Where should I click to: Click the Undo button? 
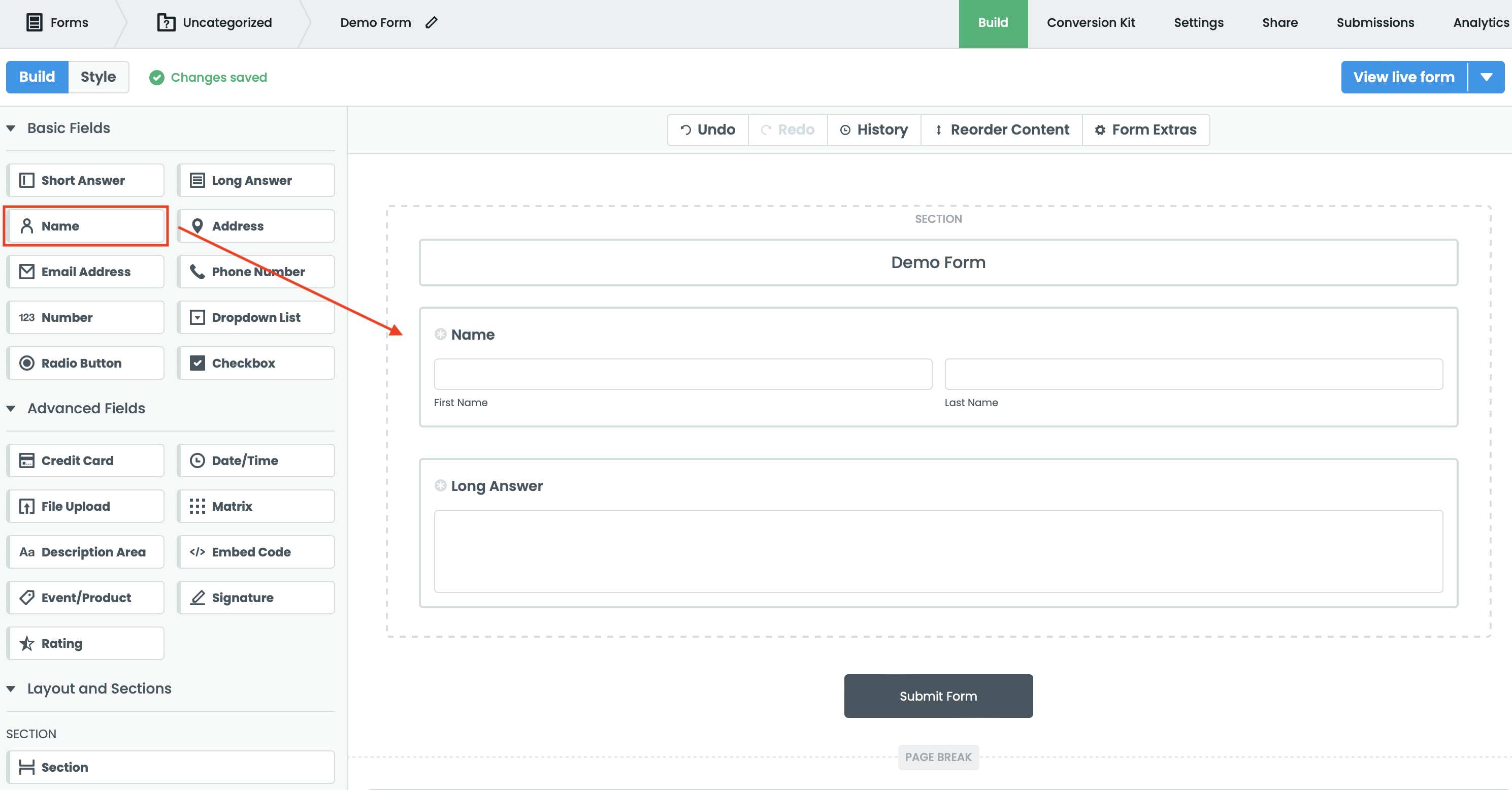(x=708, y=129)
